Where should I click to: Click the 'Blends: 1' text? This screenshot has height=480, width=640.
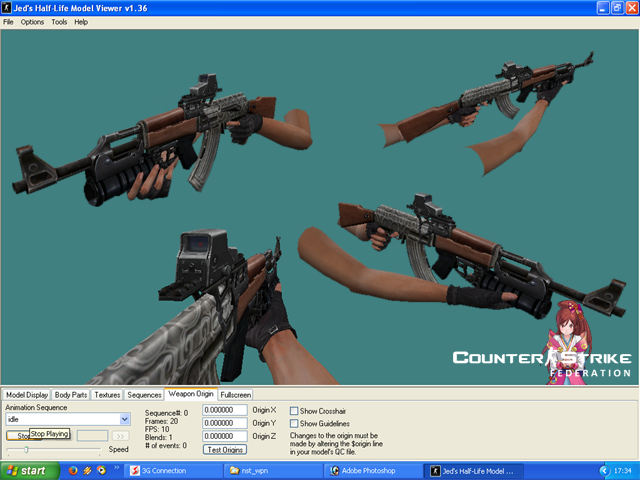pyautogui.click(x=158, y=437)
